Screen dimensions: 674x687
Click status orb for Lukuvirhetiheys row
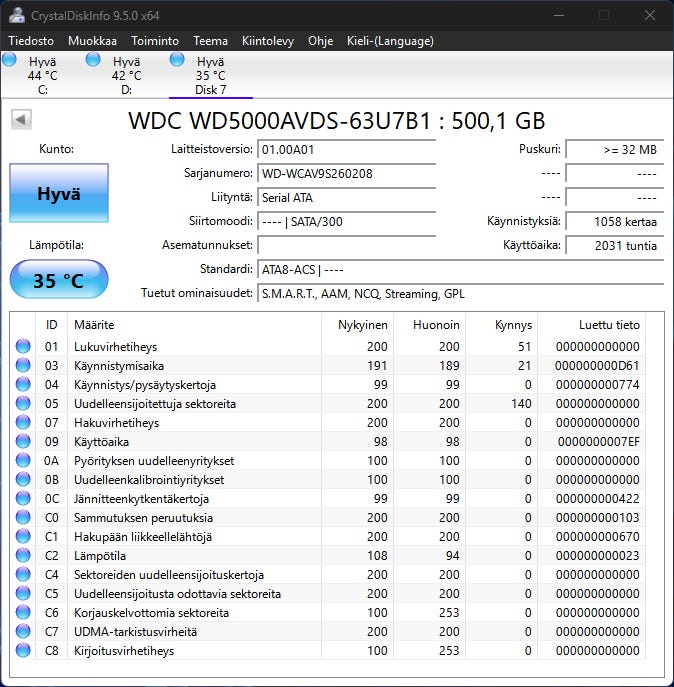pos(22,347)
